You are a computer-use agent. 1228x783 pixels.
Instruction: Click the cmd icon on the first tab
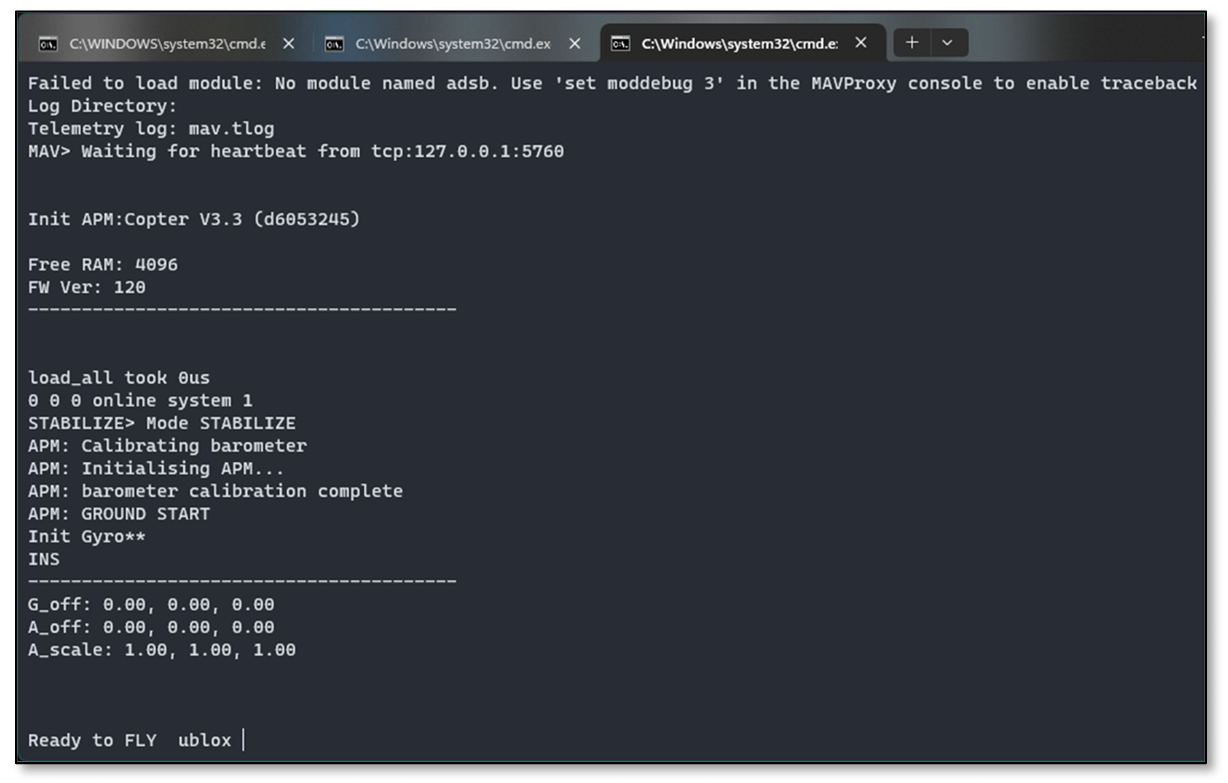coord(47,44)
